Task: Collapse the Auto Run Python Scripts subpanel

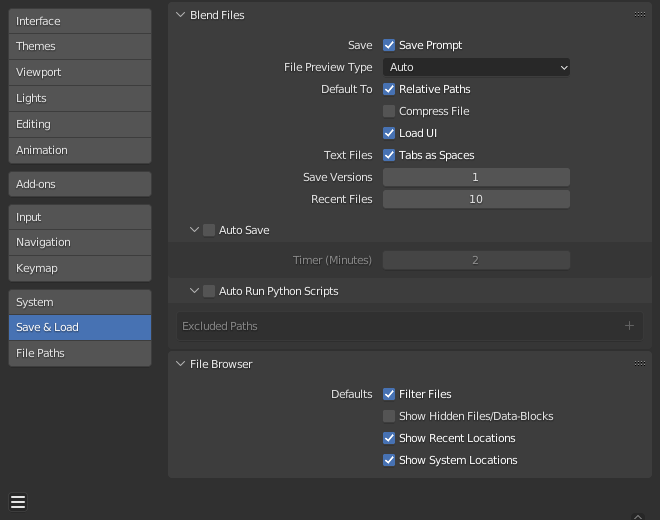Action: (195, 291)
